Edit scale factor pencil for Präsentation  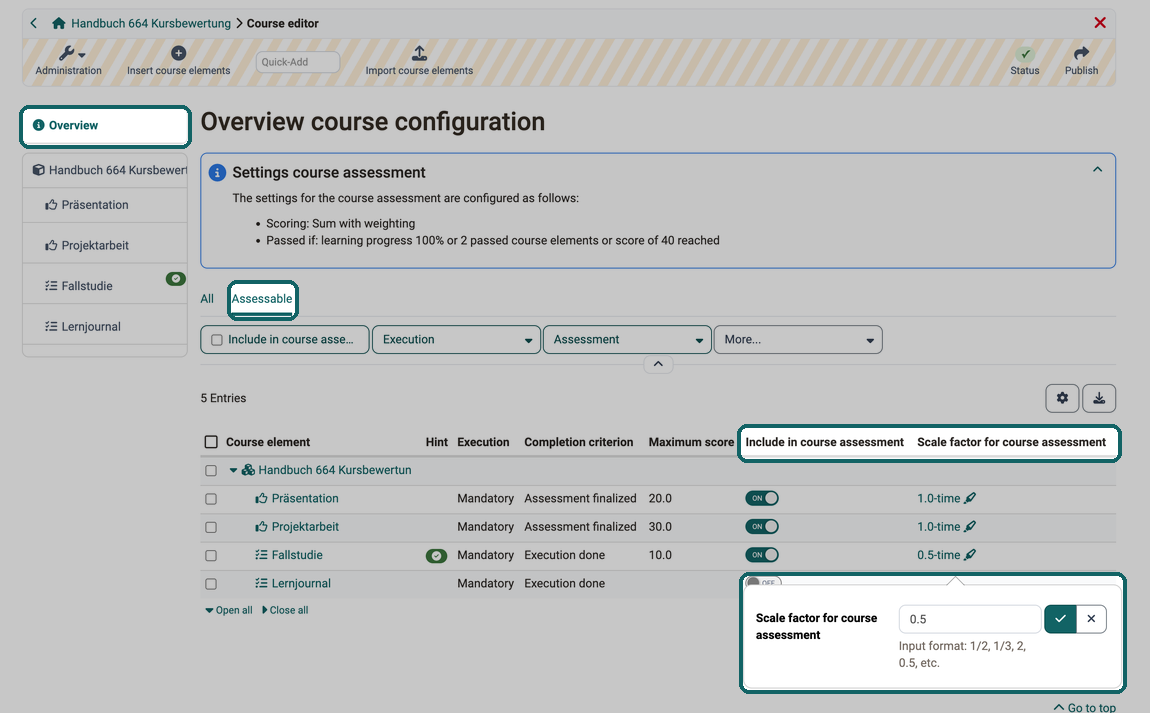click(970, 498)
